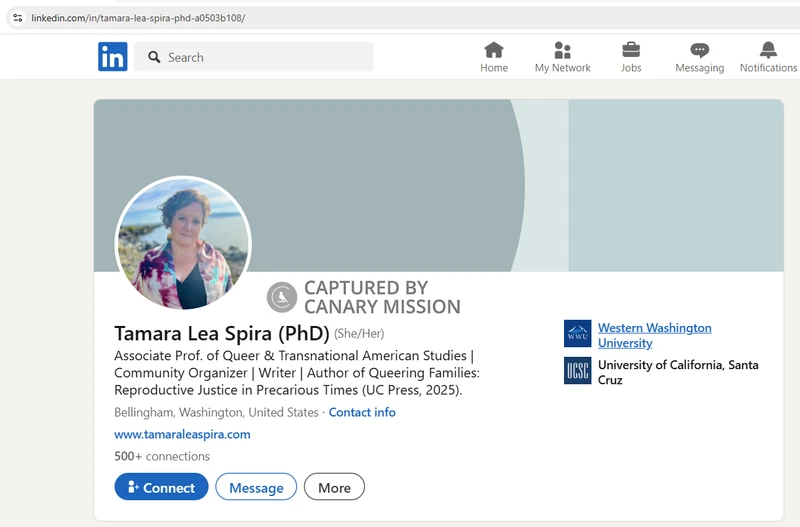The height and width of the screenshot is (527, 800).
Task: Connect with Tamara Lea Spira
Action: click(161, 487)
